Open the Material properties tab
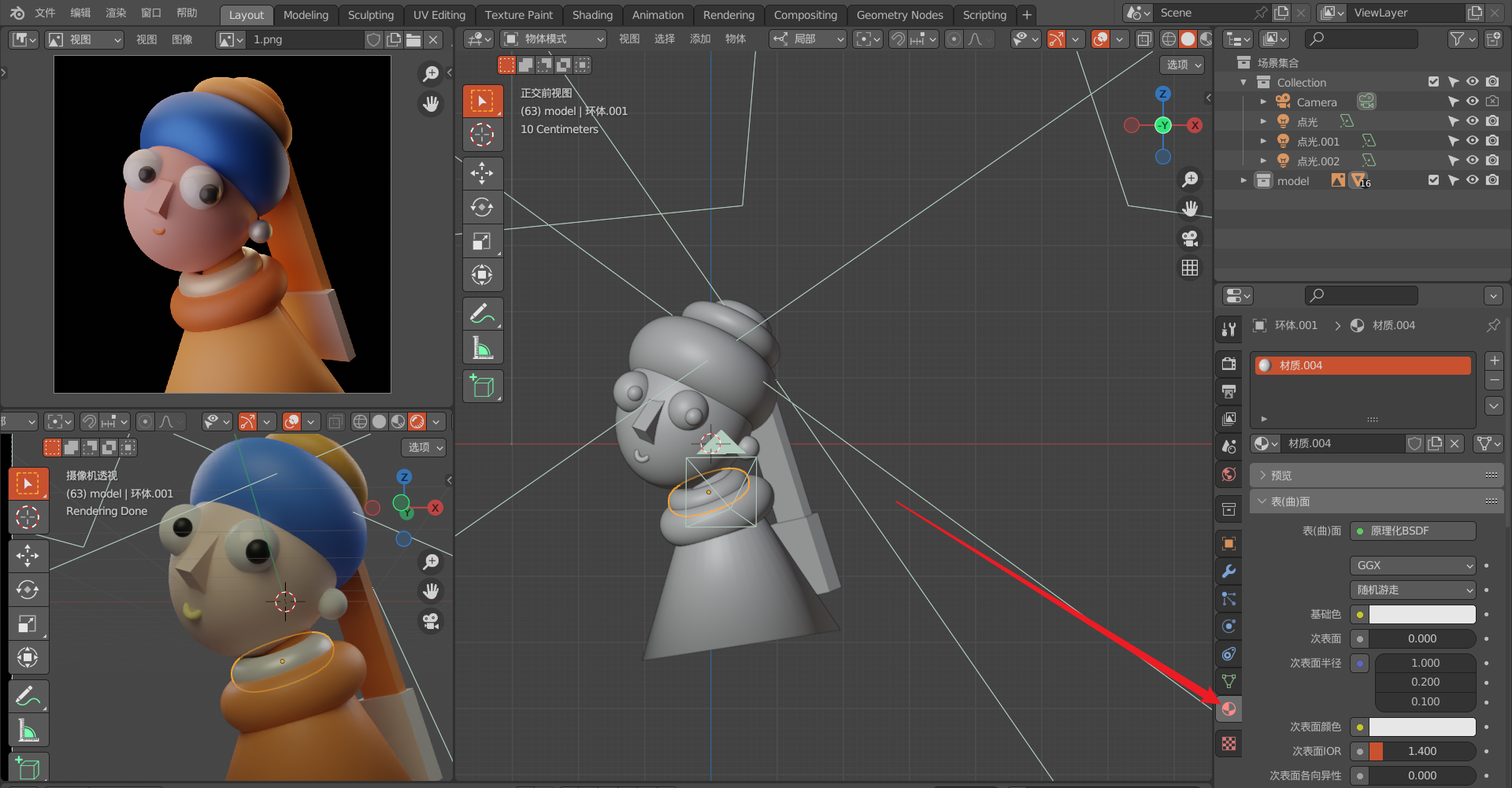 tap(1228, 709)
